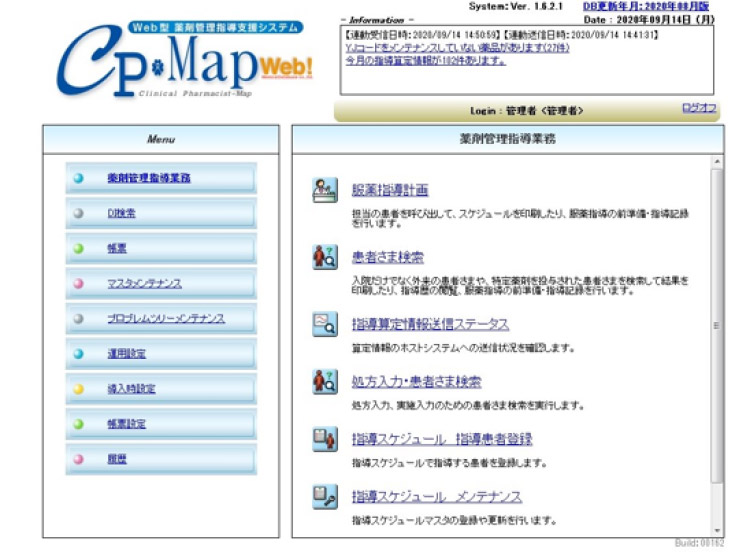Go to 運用設定 in the menu
This screenshot has width=750, height=555.
coord(125,353)
